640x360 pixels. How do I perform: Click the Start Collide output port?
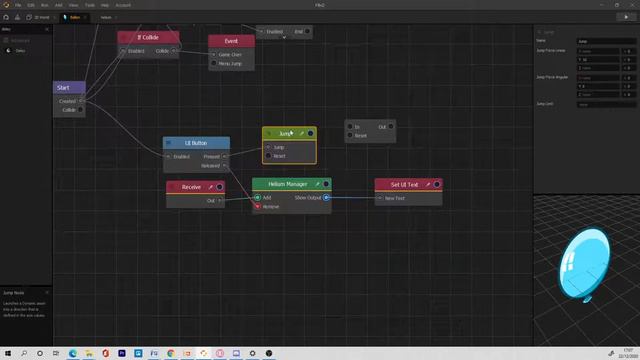pyautogui.click(x=80, y=110)
